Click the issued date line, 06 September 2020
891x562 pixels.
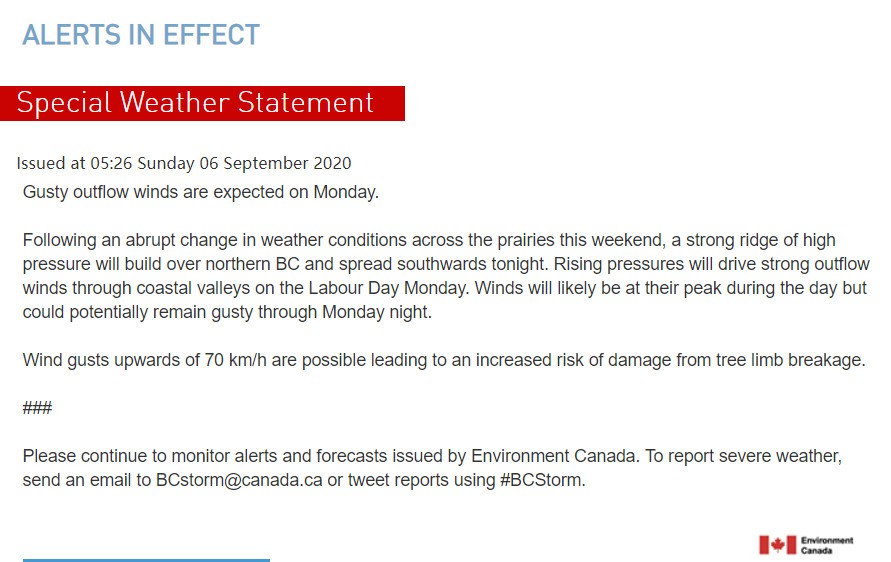point(275,164)
